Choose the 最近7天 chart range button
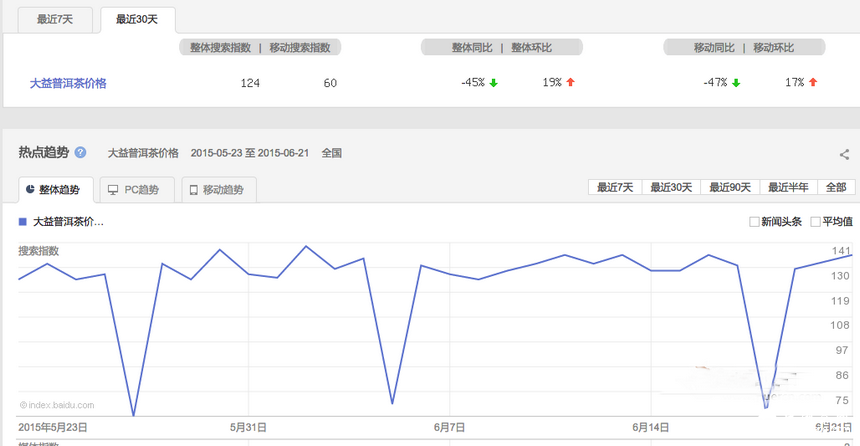 615,188
